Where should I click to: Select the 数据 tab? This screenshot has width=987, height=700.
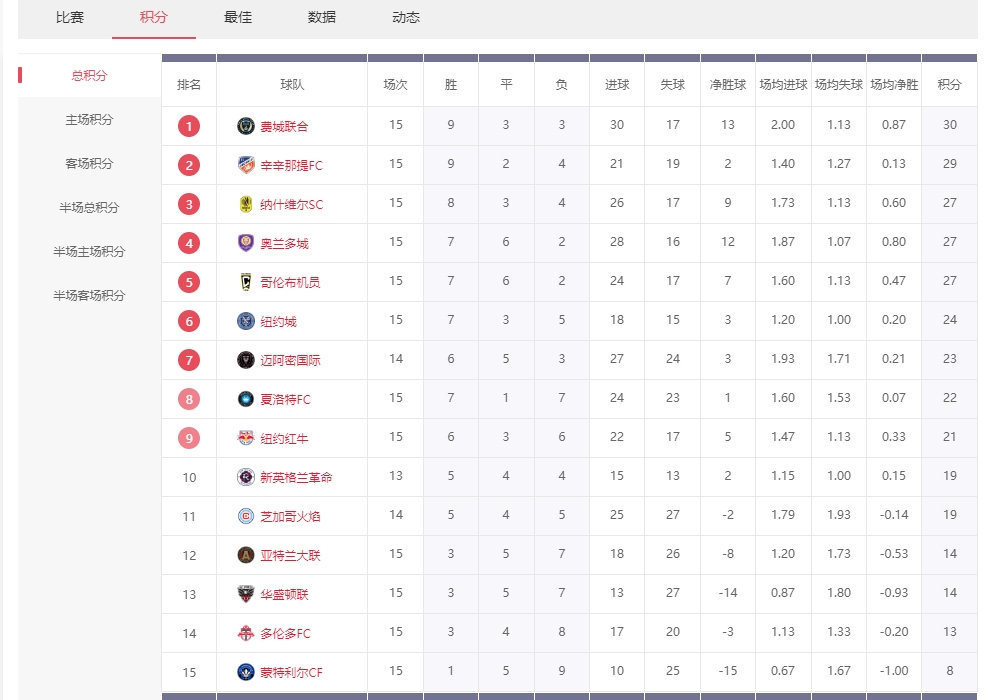point(322,17)
